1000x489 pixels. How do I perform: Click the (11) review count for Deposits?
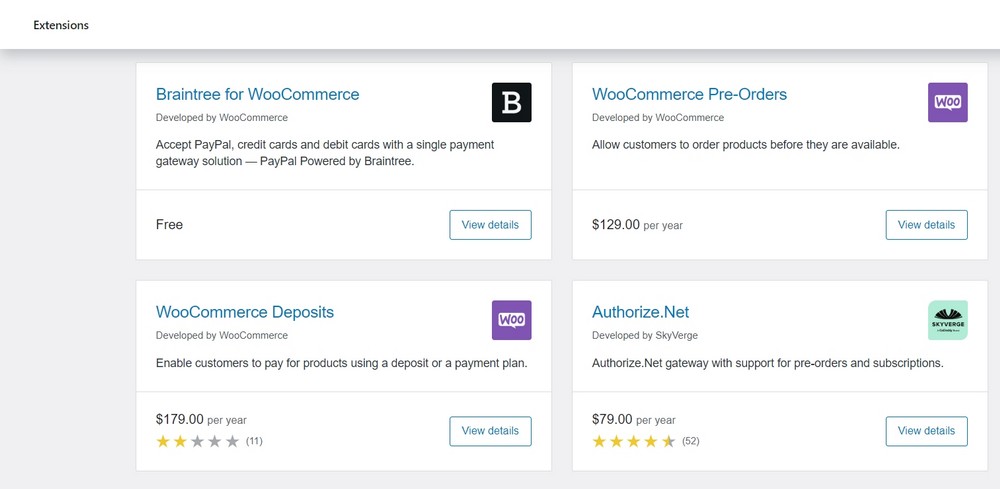[254, 441]
